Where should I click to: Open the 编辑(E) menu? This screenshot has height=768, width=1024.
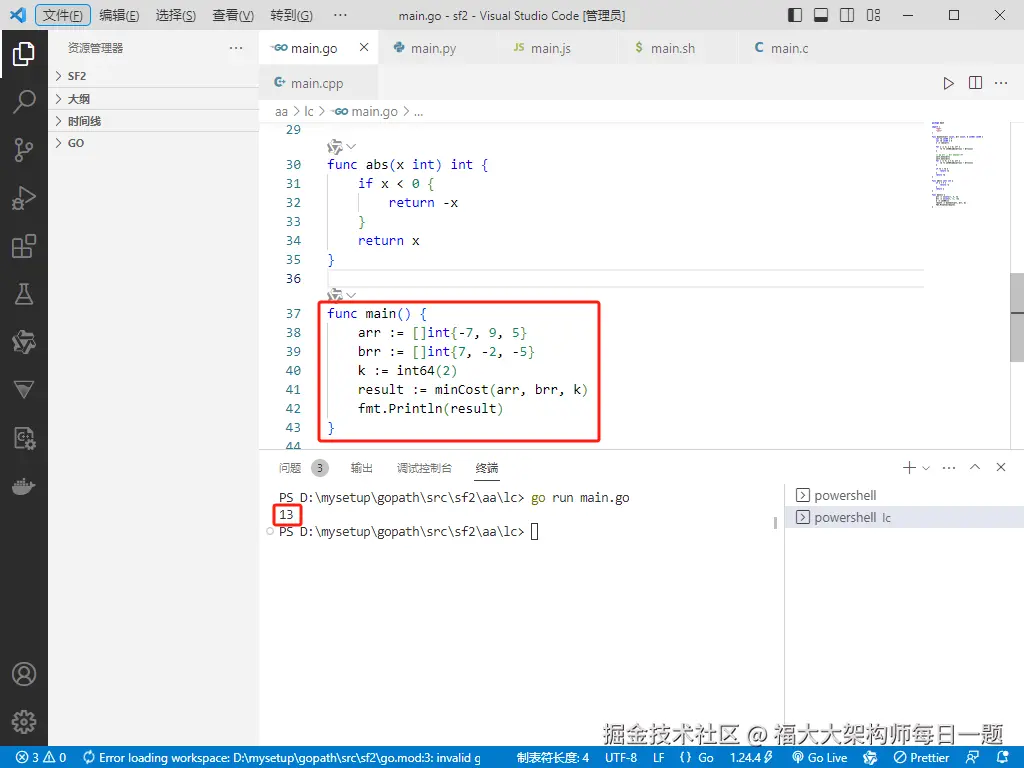119,15
